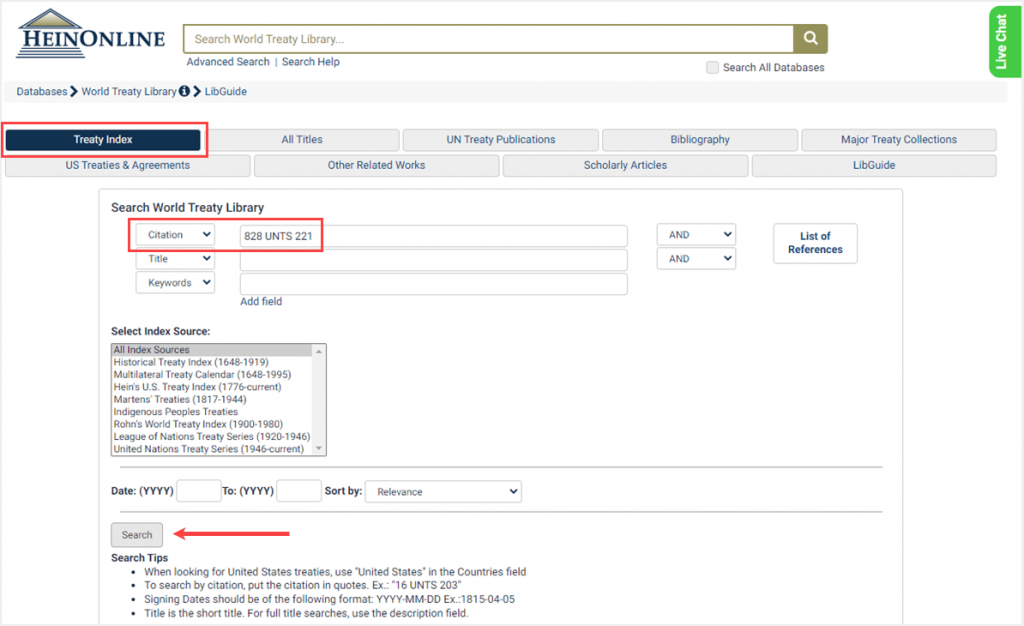The width and height of the screenshot is (1024, 626).
Task: Expand the Keywords field dropdown
Action: (175, 283)
